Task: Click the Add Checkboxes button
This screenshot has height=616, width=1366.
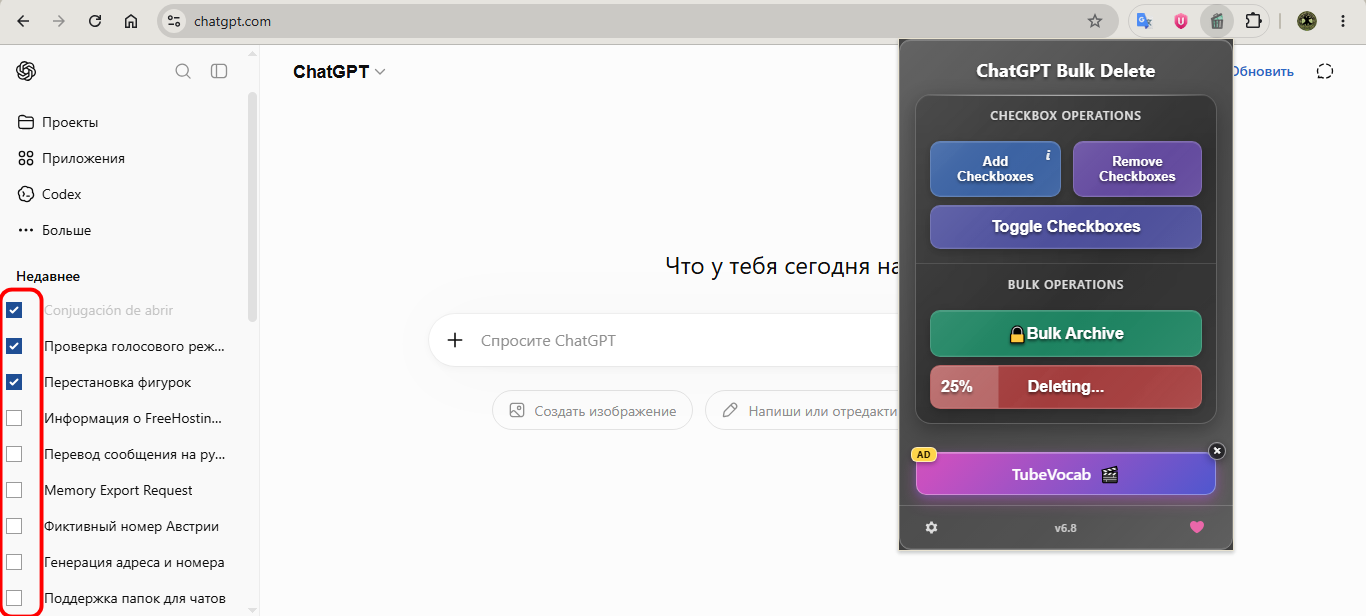Action: point(995,169)
